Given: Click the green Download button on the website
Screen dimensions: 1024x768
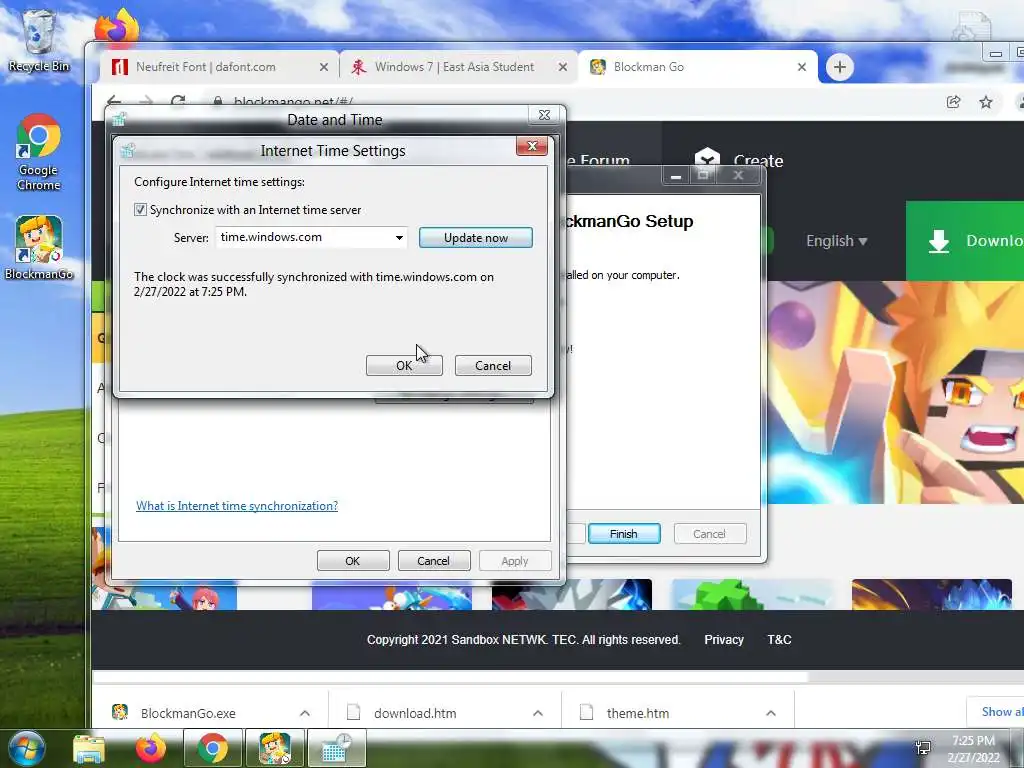Looking at the screenshot, I should pos(965,241).
